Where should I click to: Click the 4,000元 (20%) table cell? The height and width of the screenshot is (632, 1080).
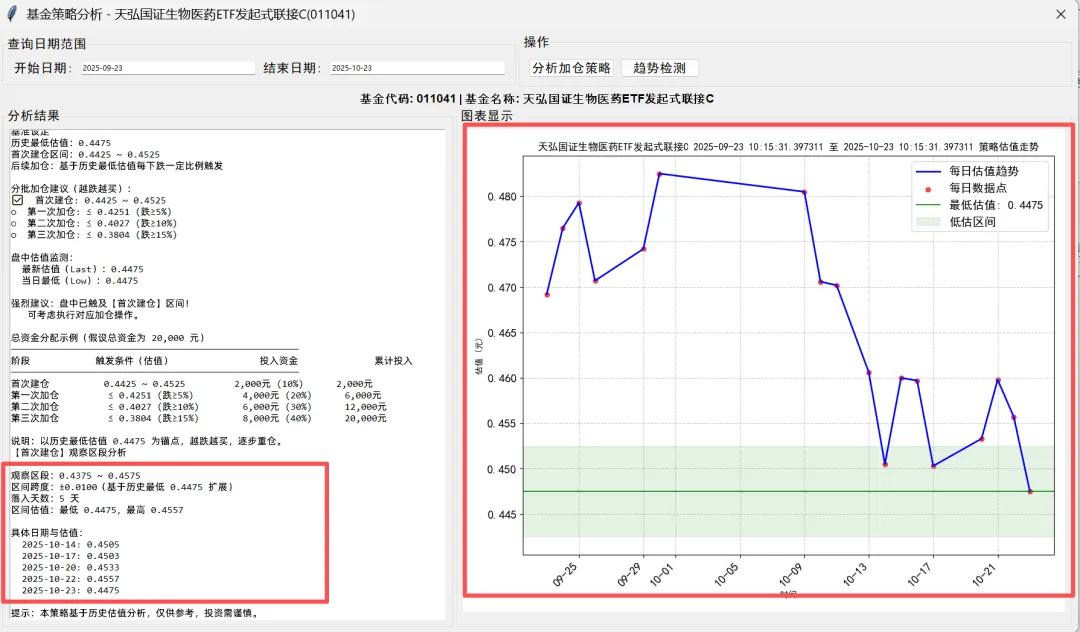(x=277, y=396)
